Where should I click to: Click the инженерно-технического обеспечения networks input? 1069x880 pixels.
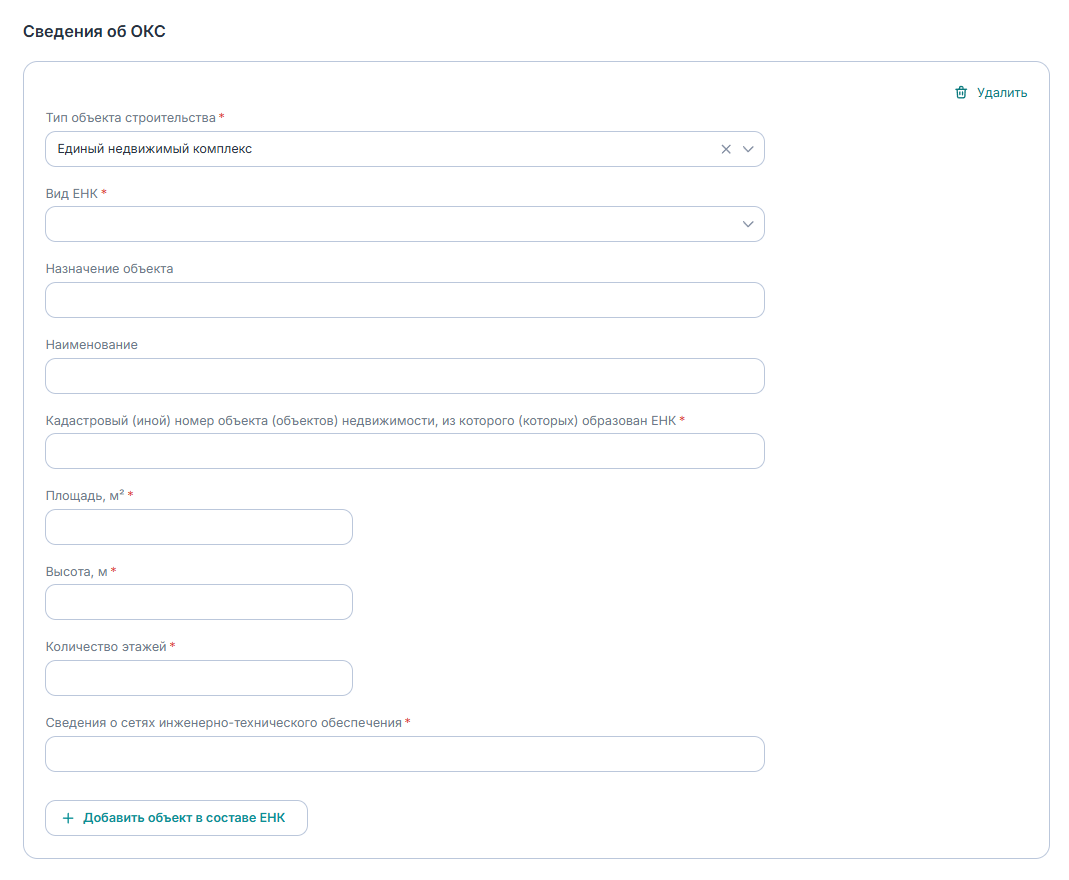pos(404,754)
